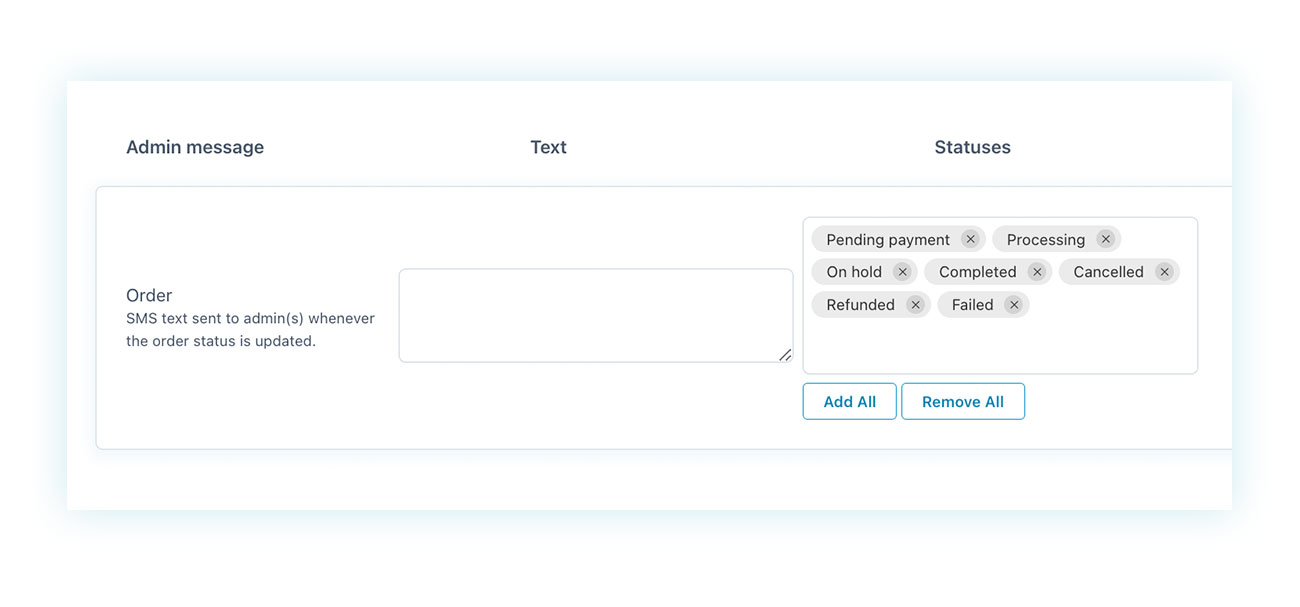Viewport: 1300px width, 607px height.
Task: Select the Refunded tag label
Action: click(860, 305)
